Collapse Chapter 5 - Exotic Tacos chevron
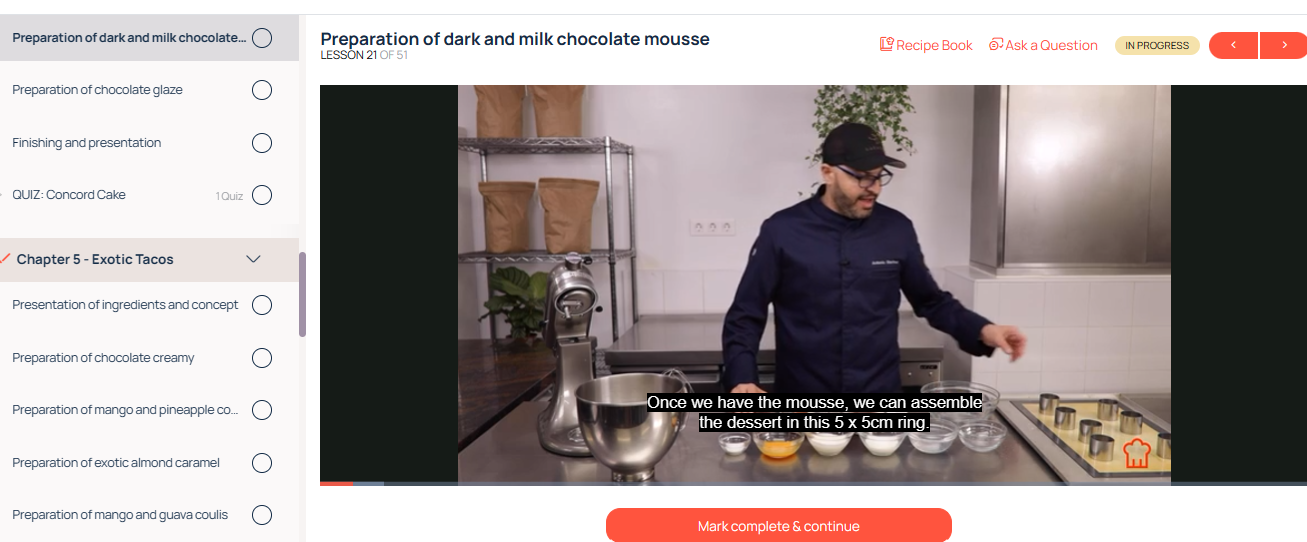Screen dimensions: 1307x542 [254, 259]
